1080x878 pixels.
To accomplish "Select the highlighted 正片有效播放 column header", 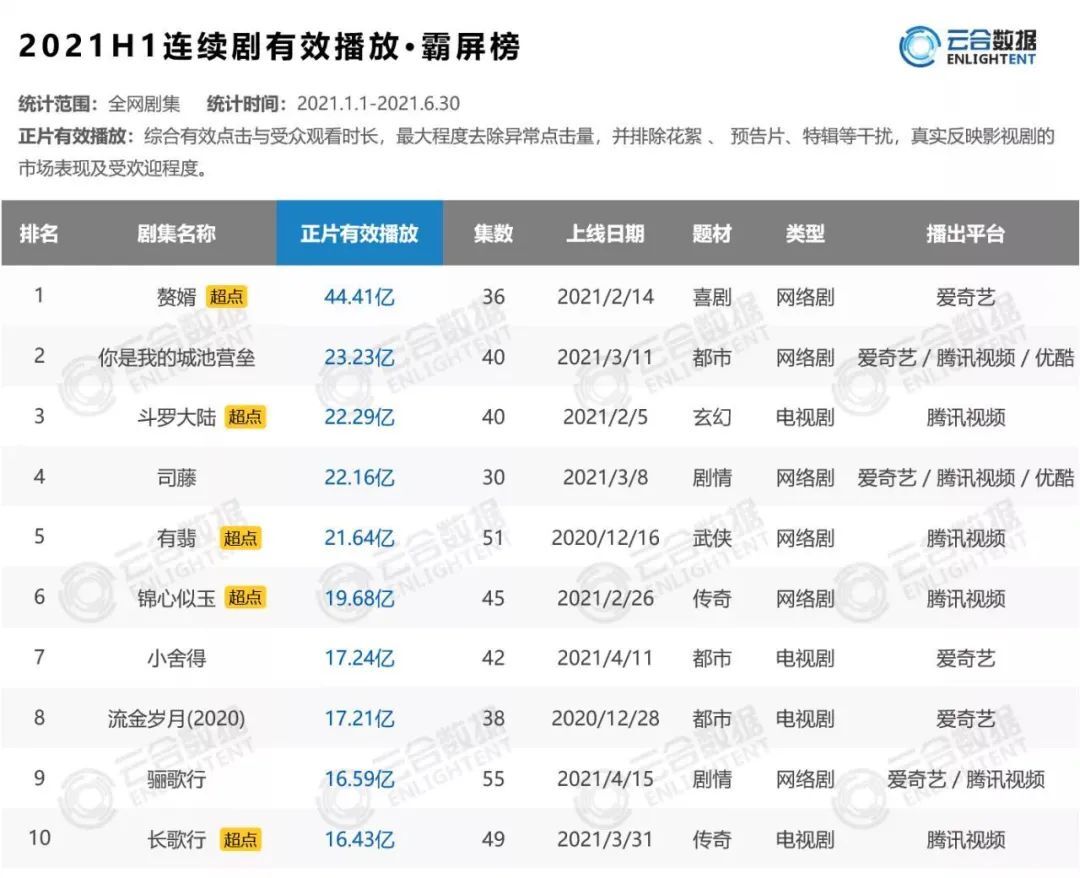I will coord(359,234).
